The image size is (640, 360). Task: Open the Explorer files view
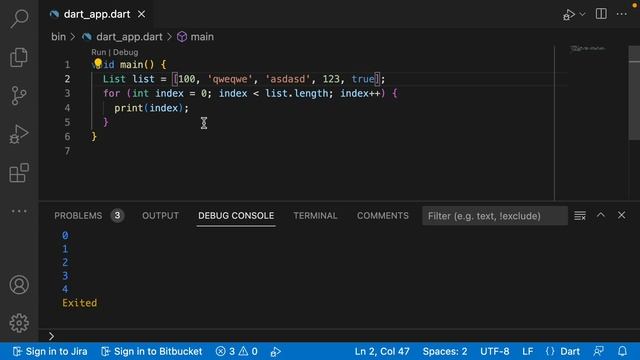click(19, 57)
